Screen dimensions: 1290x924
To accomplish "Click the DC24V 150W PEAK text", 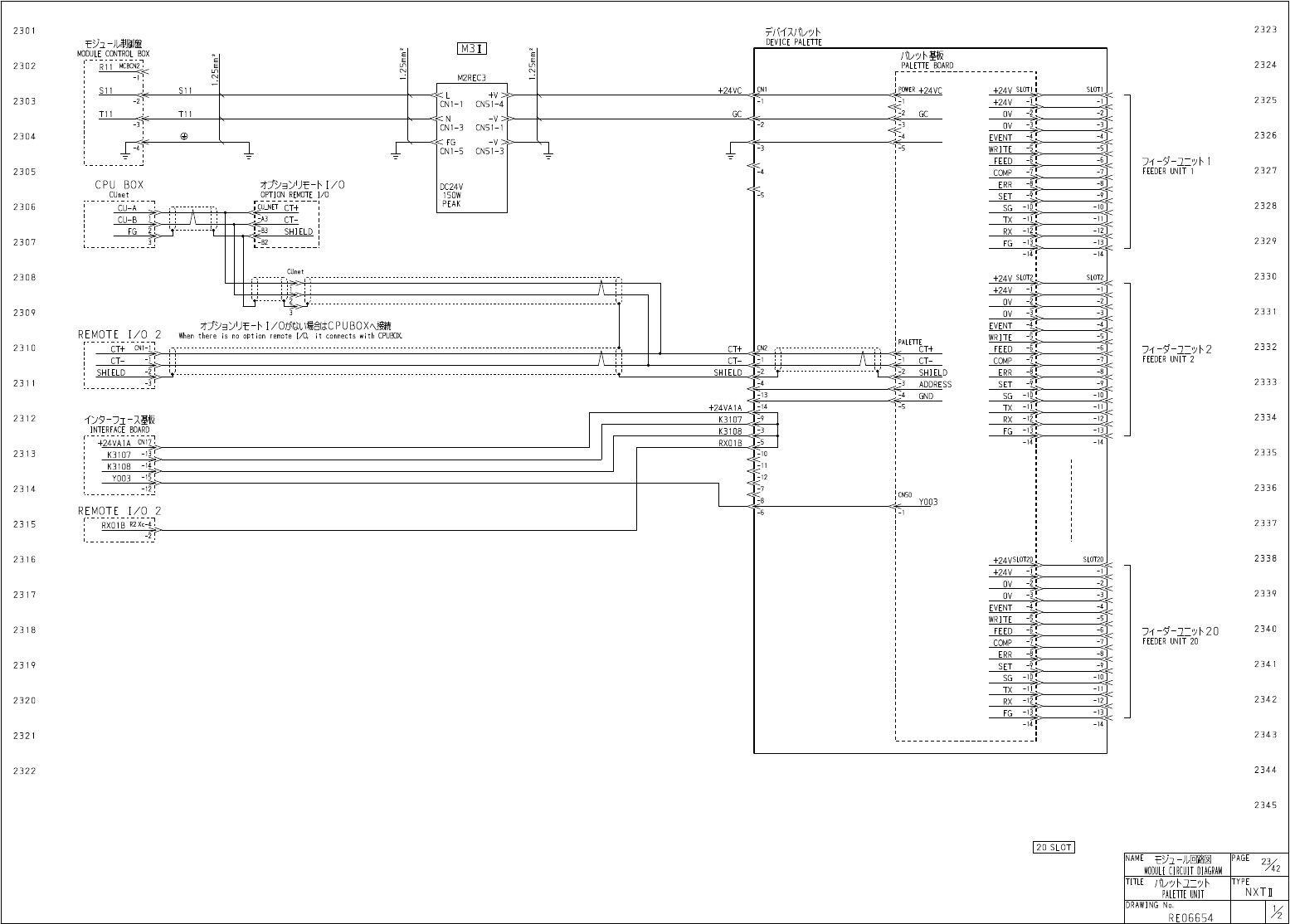I will pos(451,195).
